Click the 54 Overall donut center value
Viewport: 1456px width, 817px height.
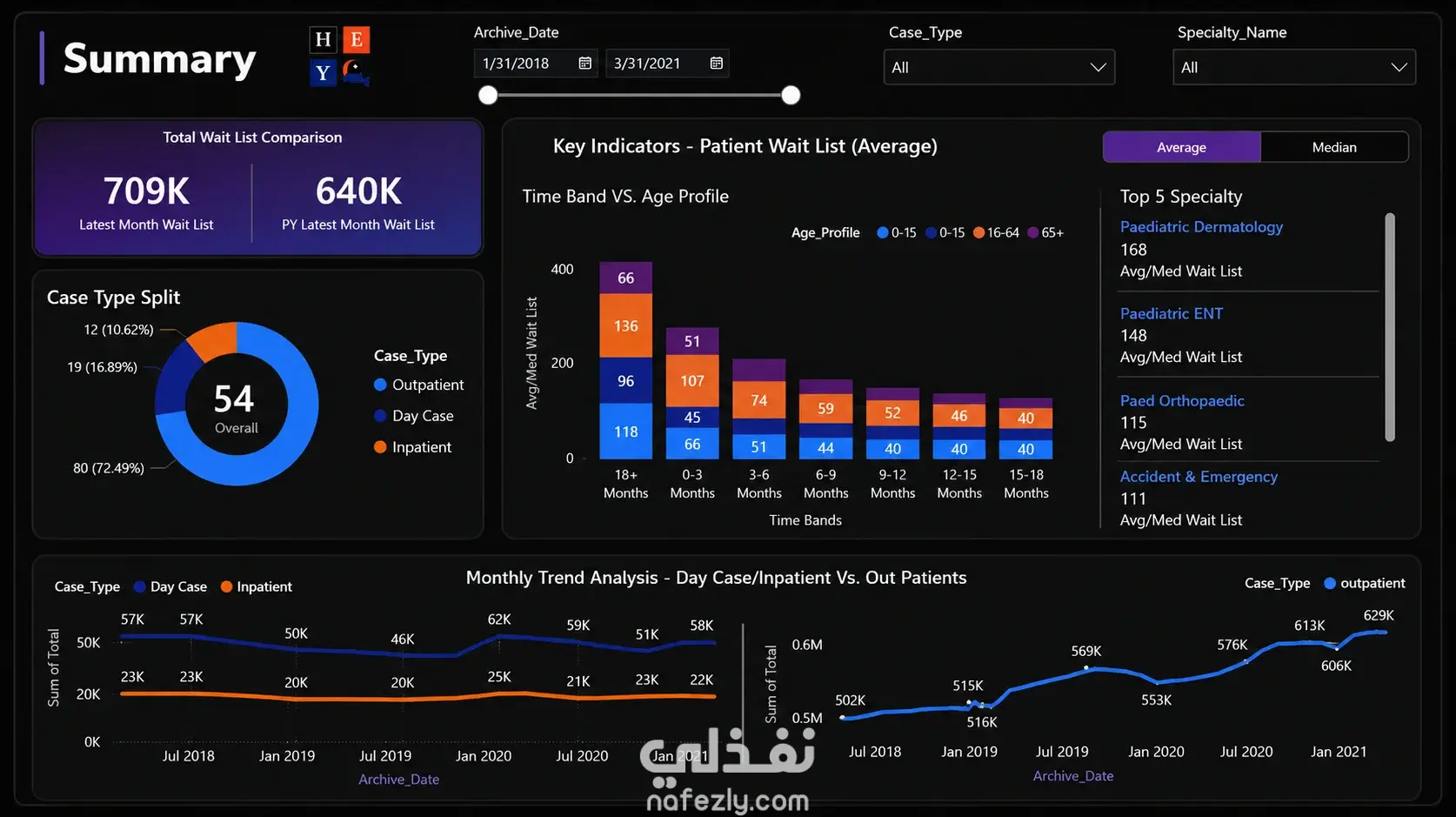point(235,399)
